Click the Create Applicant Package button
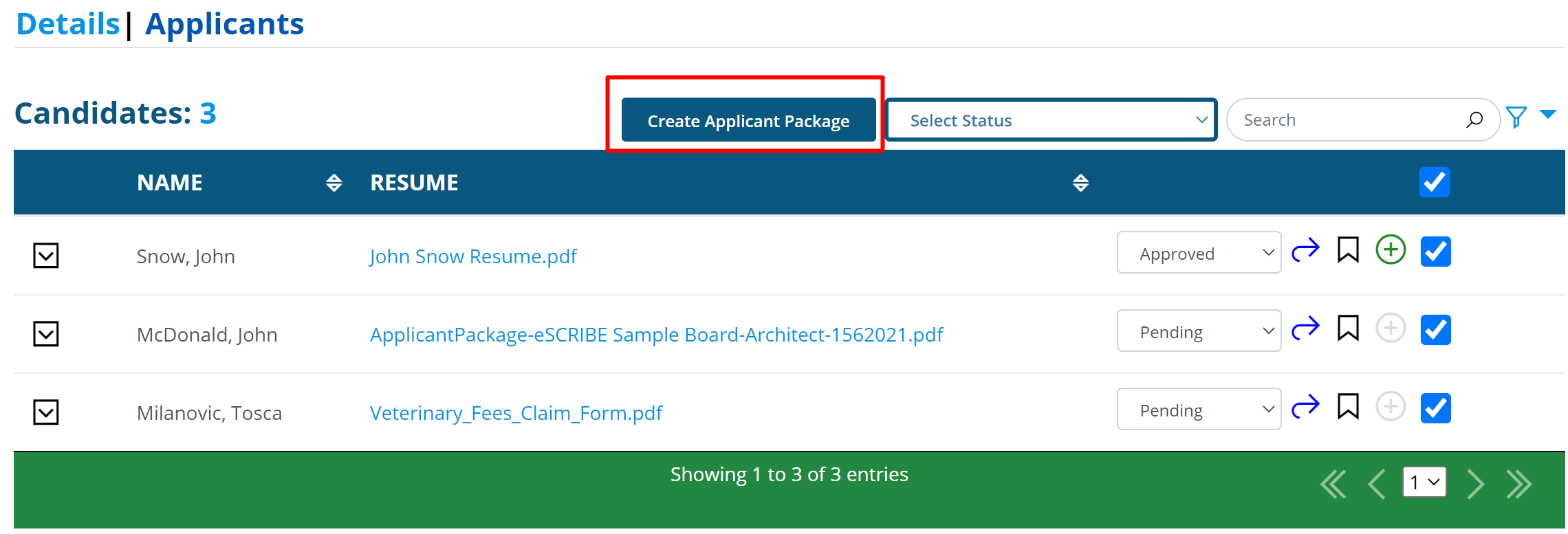The width and height of the screenshot is (1568, 534). point(748,121)
